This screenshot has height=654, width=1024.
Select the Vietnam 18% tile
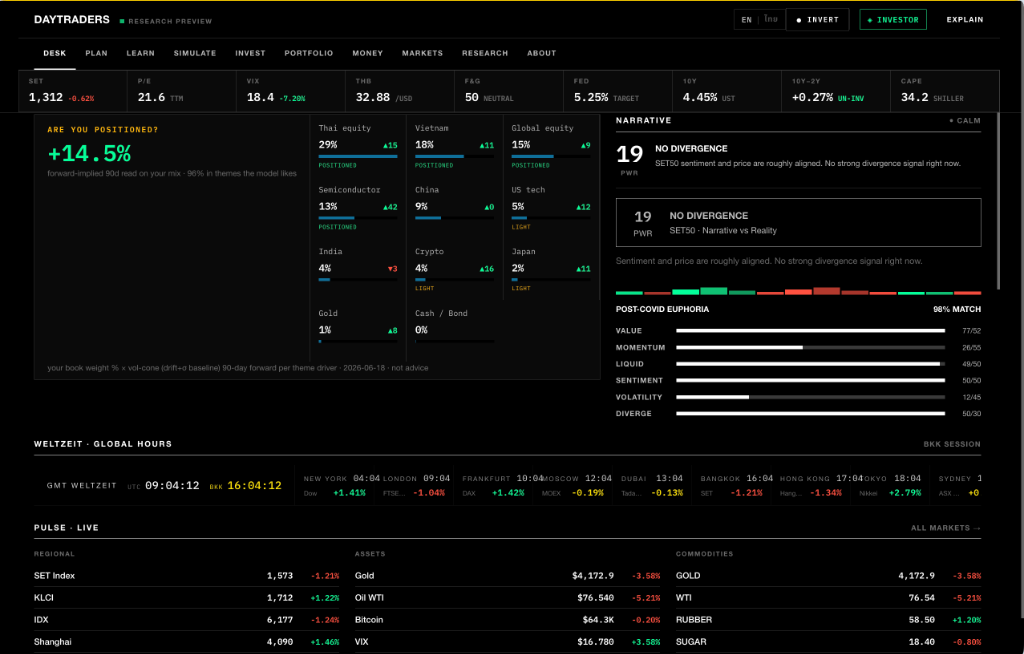pyautogui.click(x=455, y=146)
